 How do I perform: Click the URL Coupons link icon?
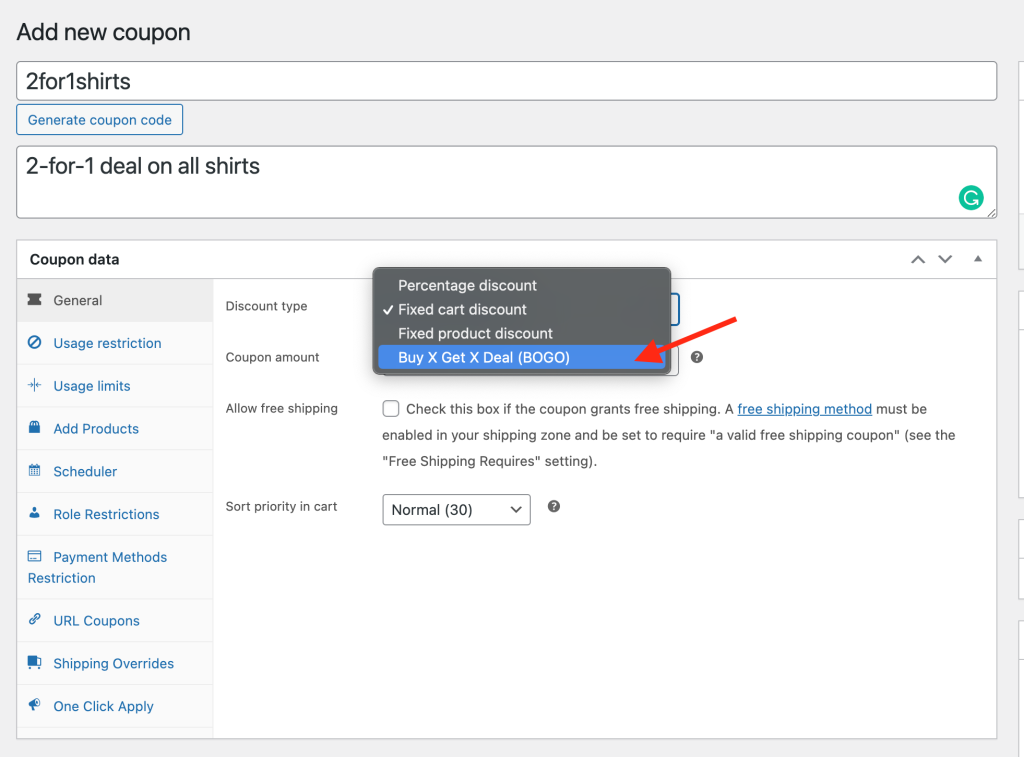point(35,619)
